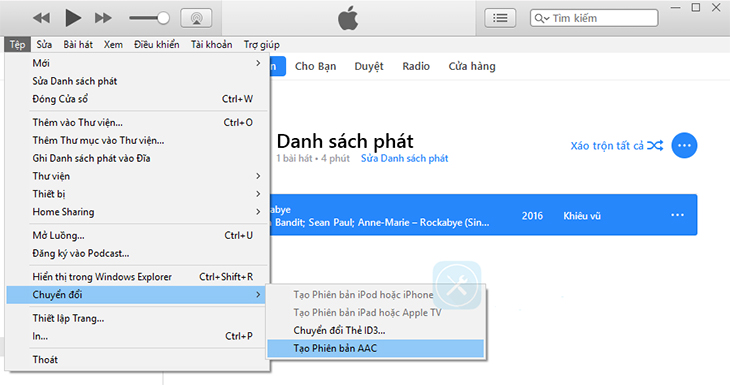This screenshot has width=730, height=385.
Task: Expand the Thiết bị submenu
Action: pyautogui.click(x=137, y=194)
